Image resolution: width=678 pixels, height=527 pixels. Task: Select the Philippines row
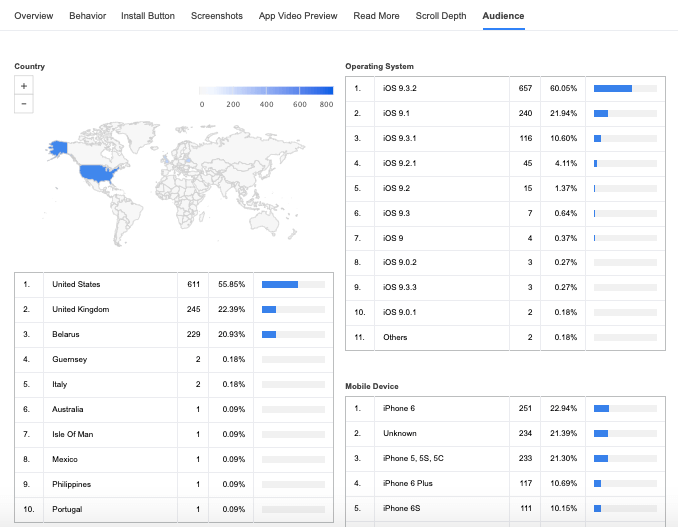pyautogui.click(x=174, y=484)
